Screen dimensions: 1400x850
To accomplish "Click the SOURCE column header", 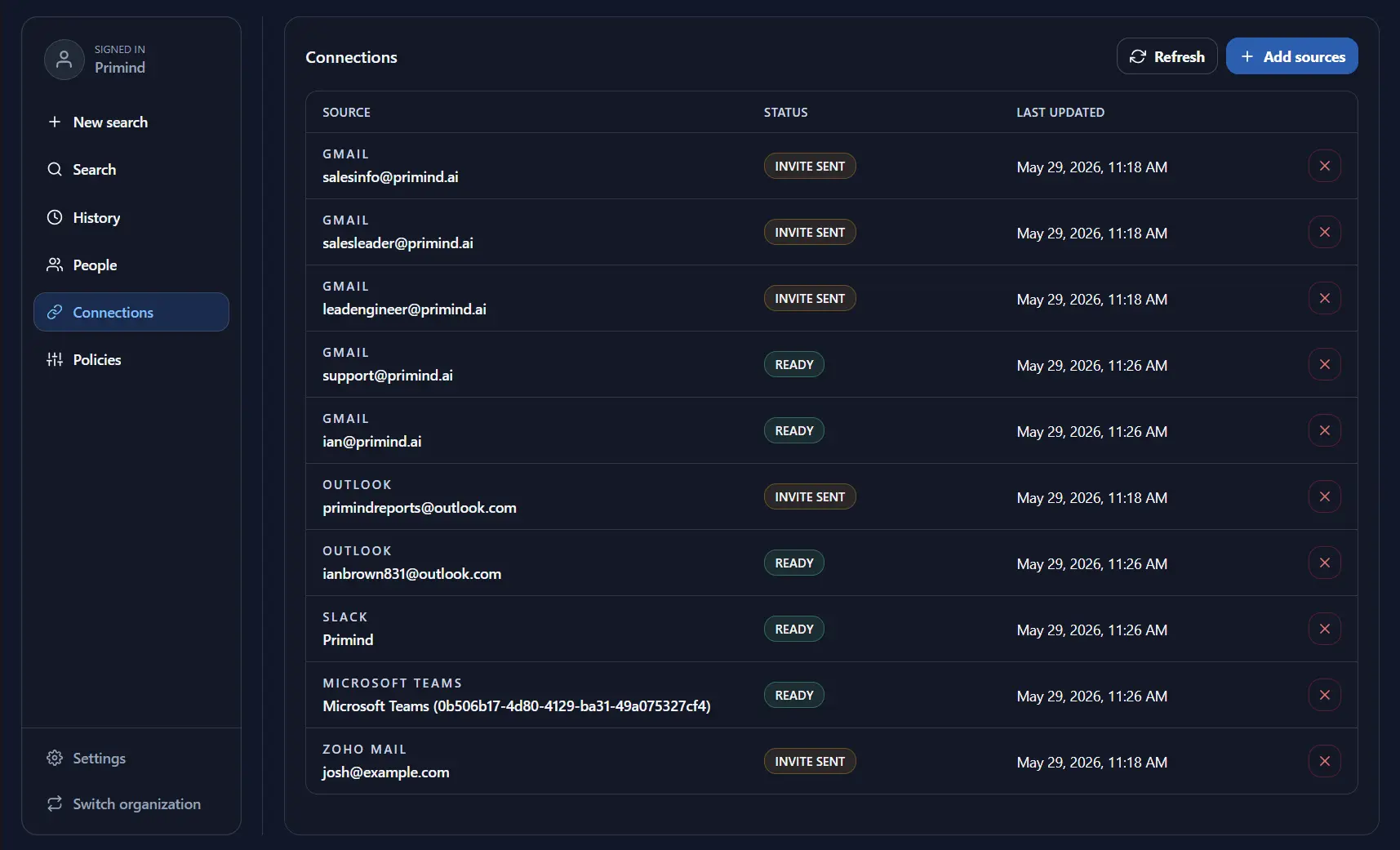I will click(x=346, y=112).
